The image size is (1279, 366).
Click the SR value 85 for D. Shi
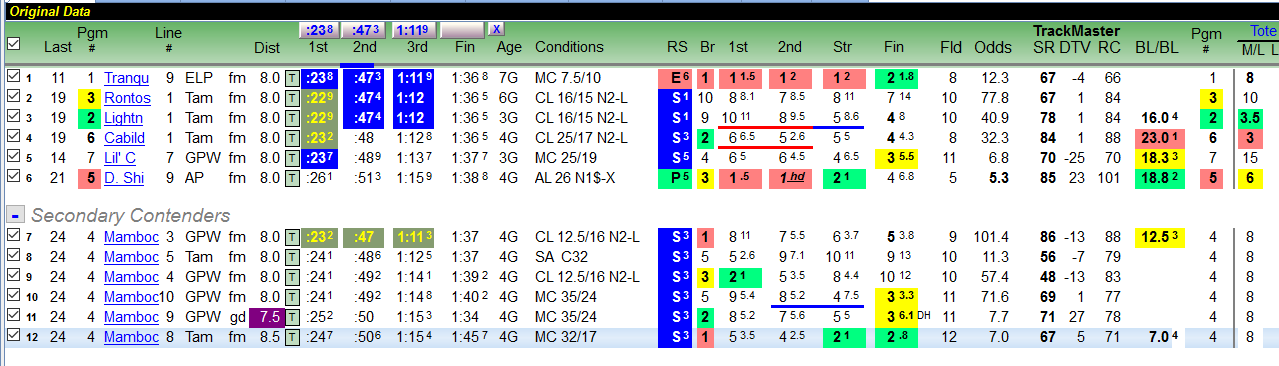[x=1048, y=177]
